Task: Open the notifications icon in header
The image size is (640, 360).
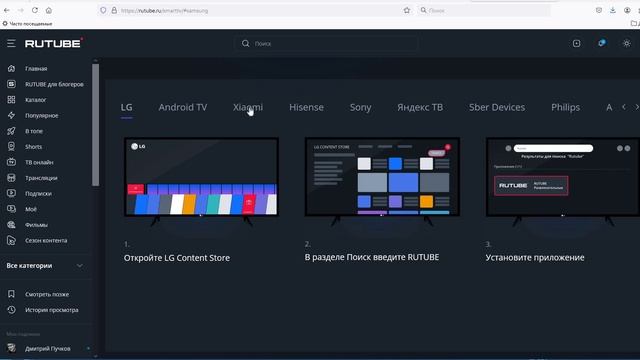Action: 602,43
